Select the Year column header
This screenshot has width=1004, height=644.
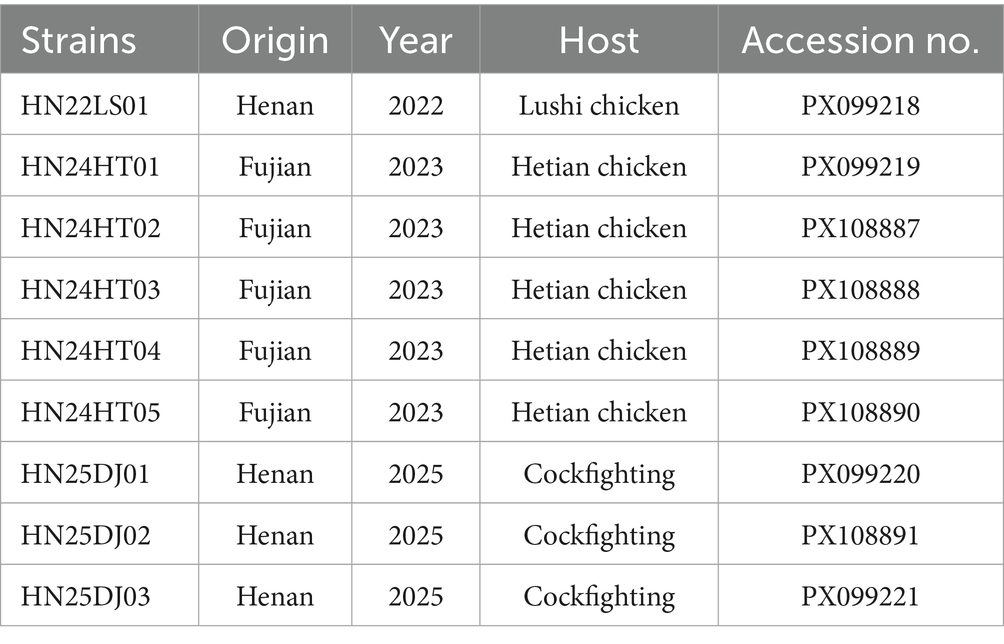(415, 40)
